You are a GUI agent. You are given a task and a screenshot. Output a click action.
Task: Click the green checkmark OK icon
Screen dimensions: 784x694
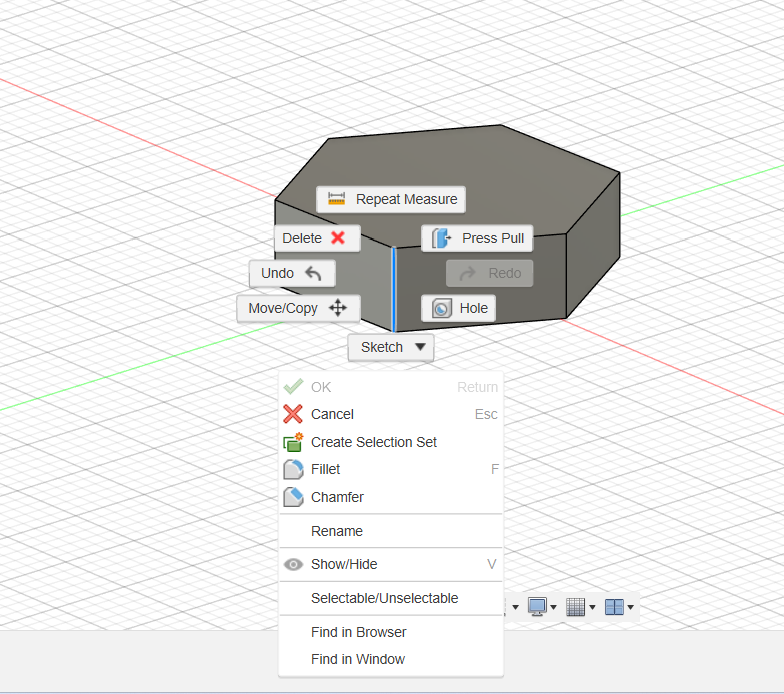coord(293,386)
